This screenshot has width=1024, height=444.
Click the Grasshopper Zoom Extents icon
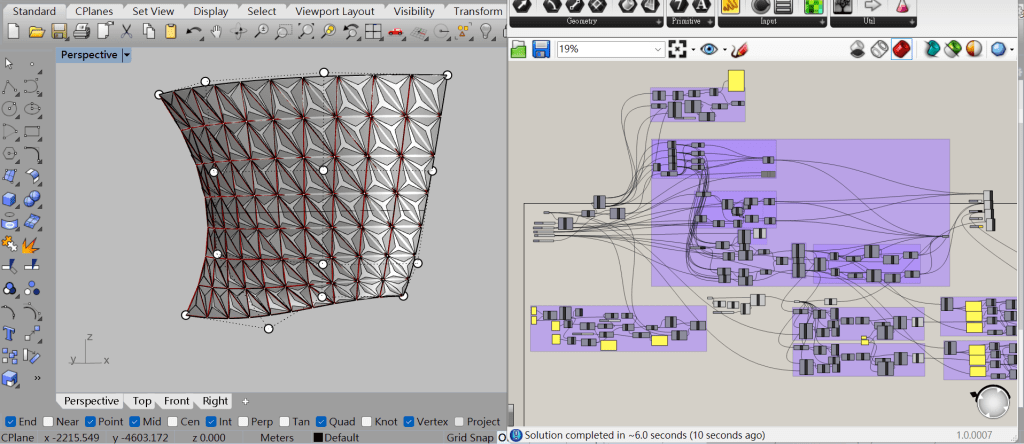click(677, 49)
